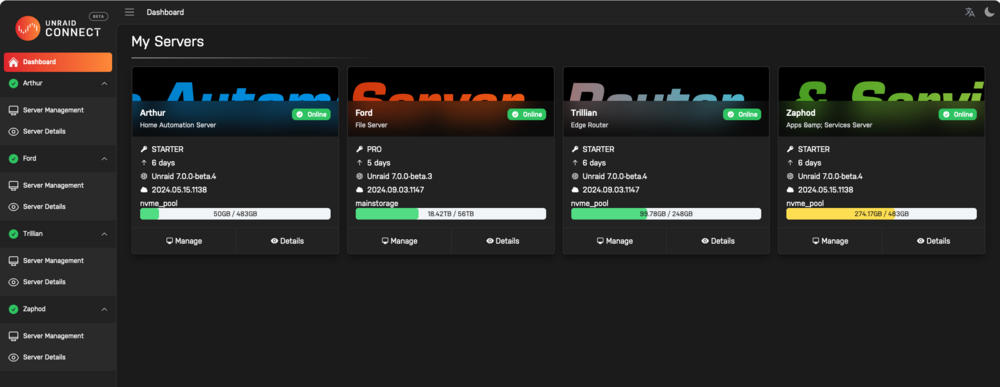Image resolution: width=1000 pixels, height=387 pixels.
Task: Open the hamburger menu icon
Action: coord(129,12)
